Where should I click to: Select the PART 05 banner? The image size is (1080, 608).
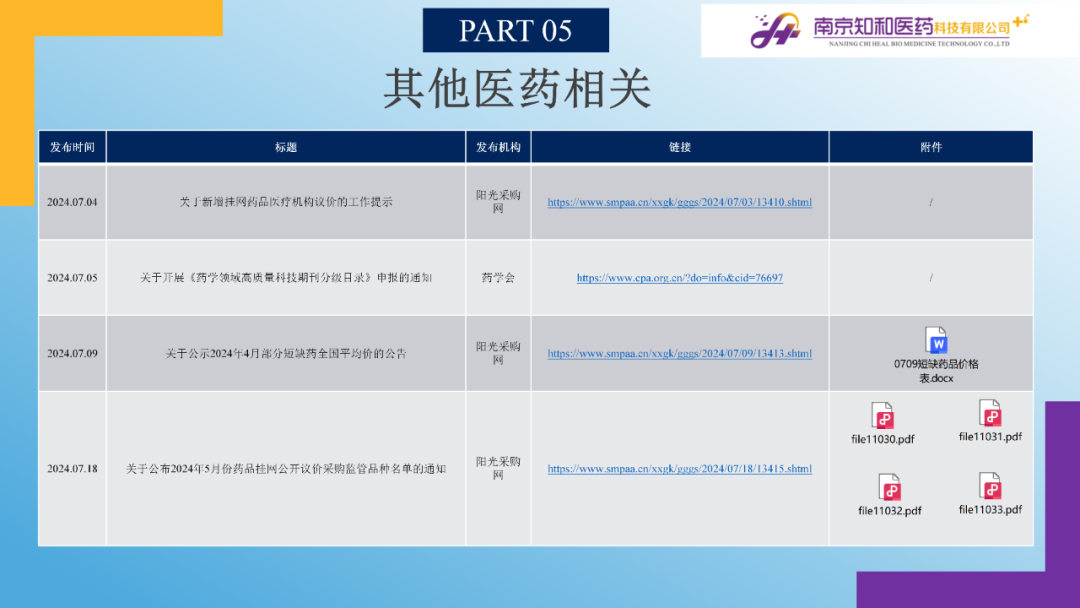[x=515, y=30]
